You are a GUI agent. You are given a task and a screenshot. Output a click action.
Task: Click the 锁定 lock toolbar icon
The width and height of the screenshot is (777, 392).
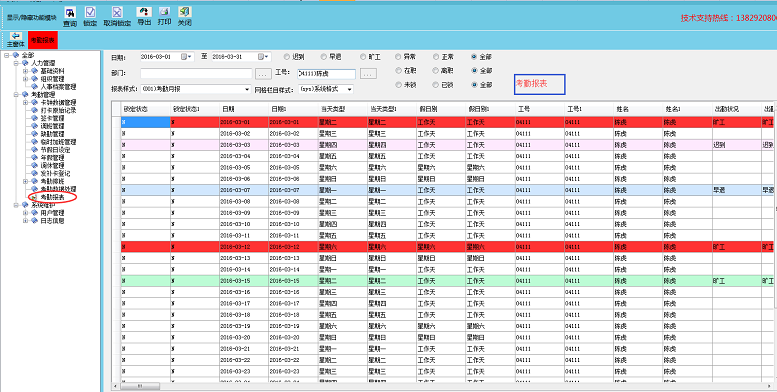pyautogui.click(x=90, y=12)
